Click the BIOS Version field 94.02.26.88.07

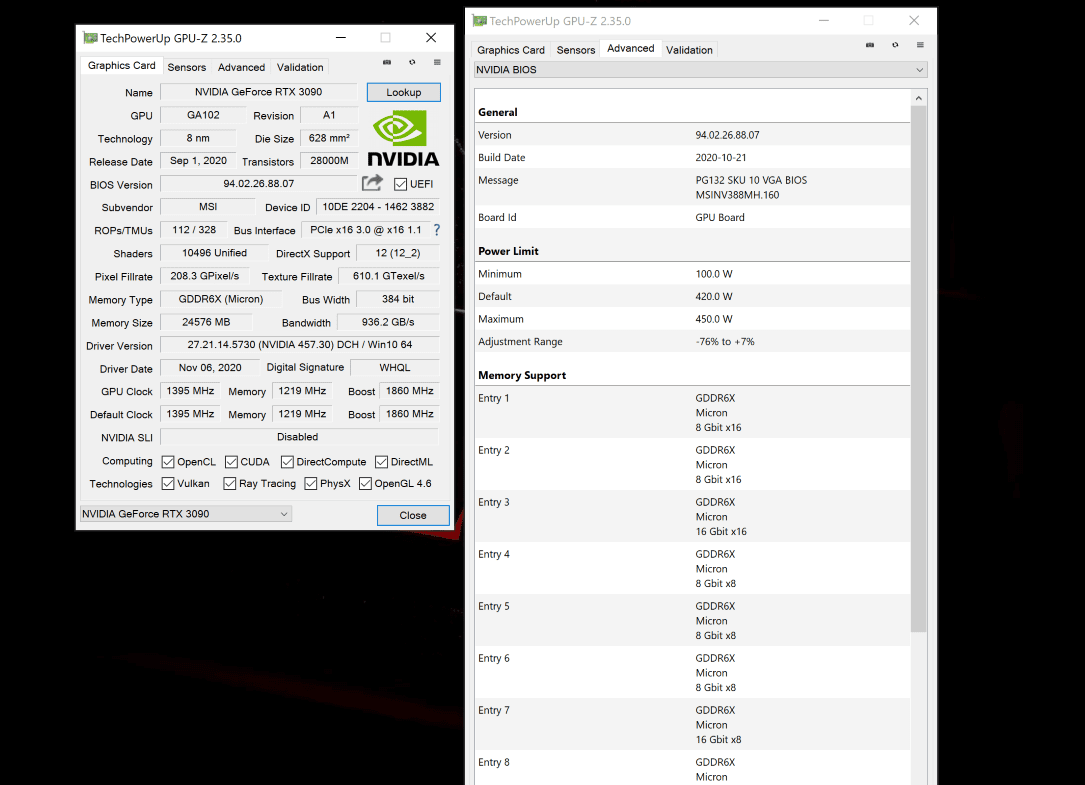click(x=259, y=184)
